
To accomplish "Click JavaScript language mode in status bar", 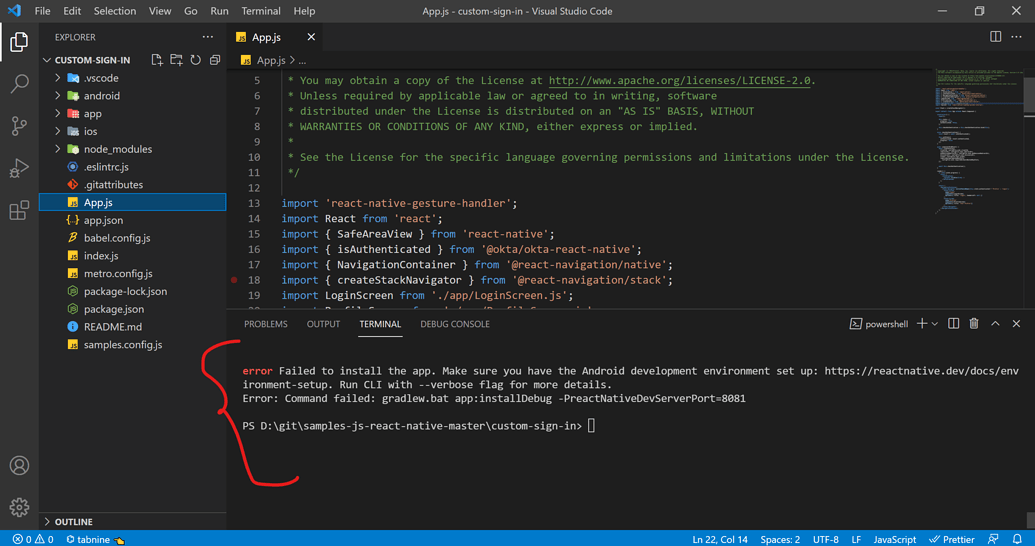I will [894, 539].
